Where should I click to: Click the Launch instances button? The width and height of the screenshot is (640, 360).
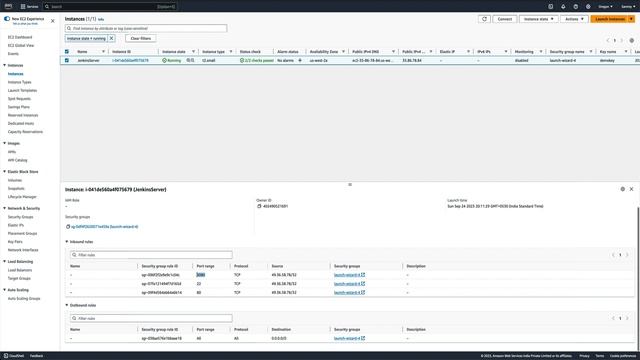[x=610, y=19]
